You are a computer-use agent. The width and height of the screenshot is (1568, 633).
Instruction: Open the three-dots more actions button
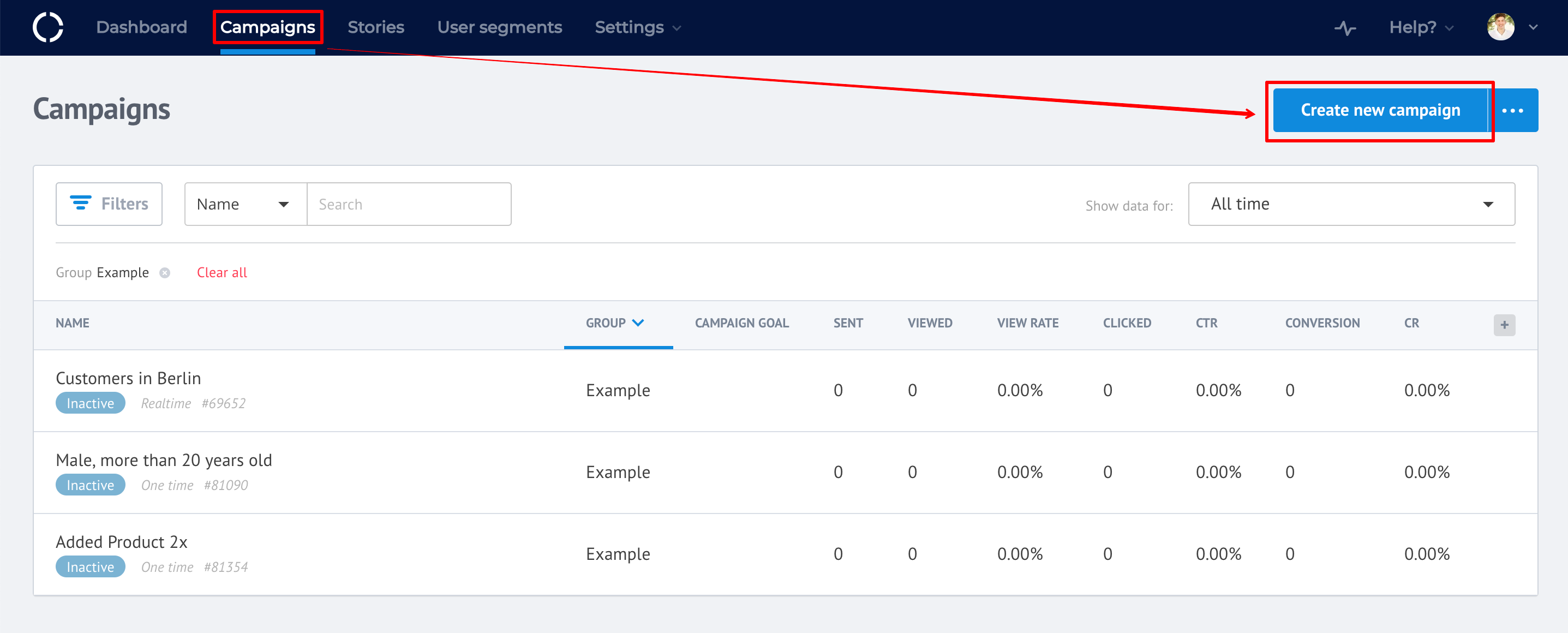point(1512,111)
